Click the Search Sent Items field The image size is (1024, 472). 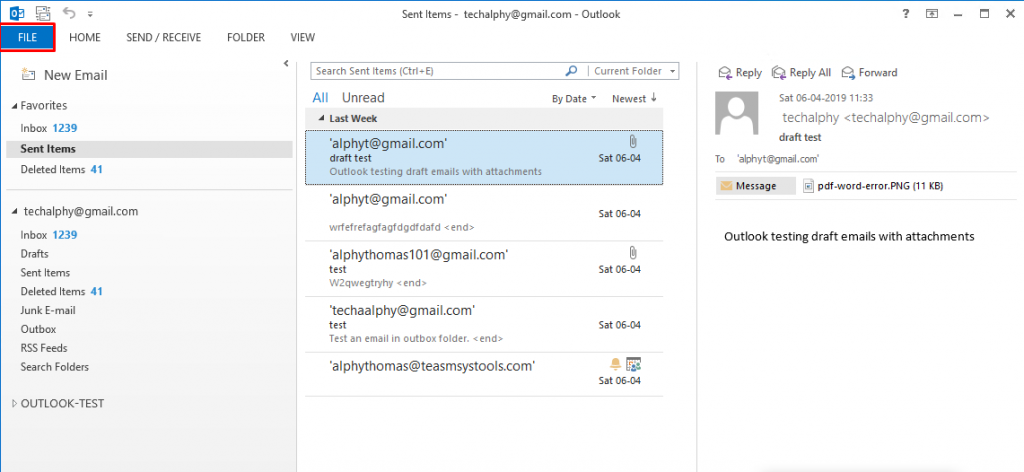[436, 71]
